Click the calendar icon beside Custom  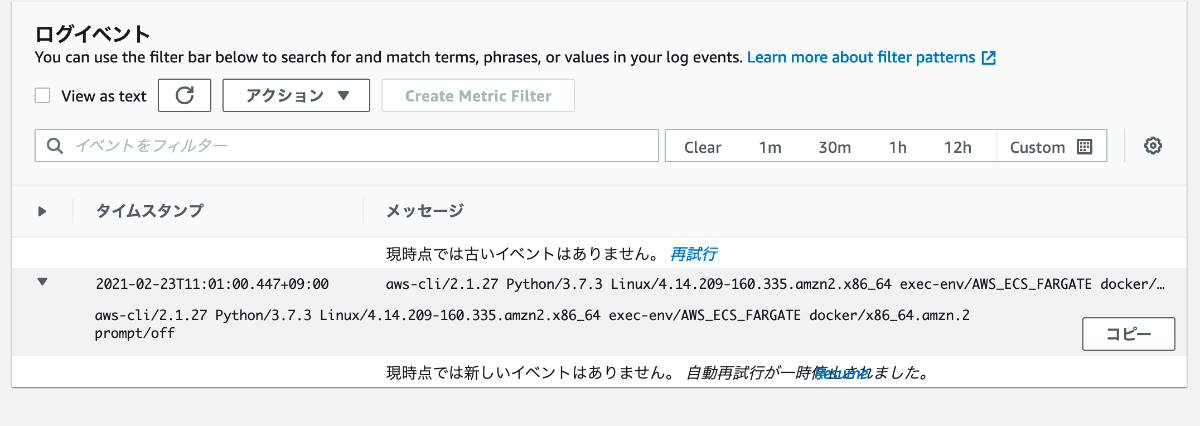(x=1084, y=147)
